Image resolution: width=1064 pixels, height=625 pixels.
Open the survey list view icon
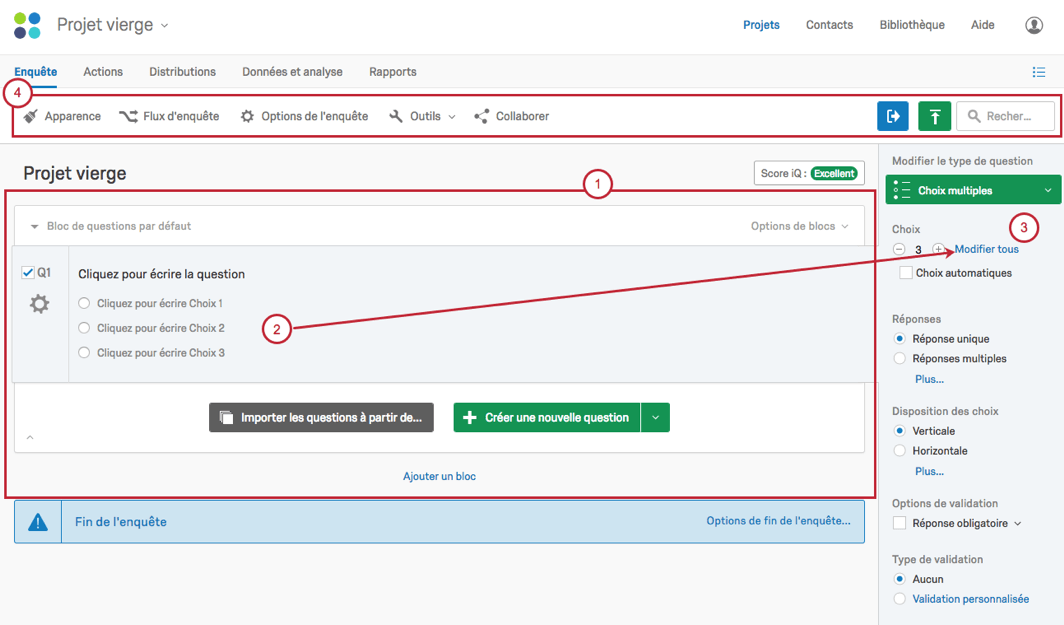pyautogui.click(x=1038, y=72)
